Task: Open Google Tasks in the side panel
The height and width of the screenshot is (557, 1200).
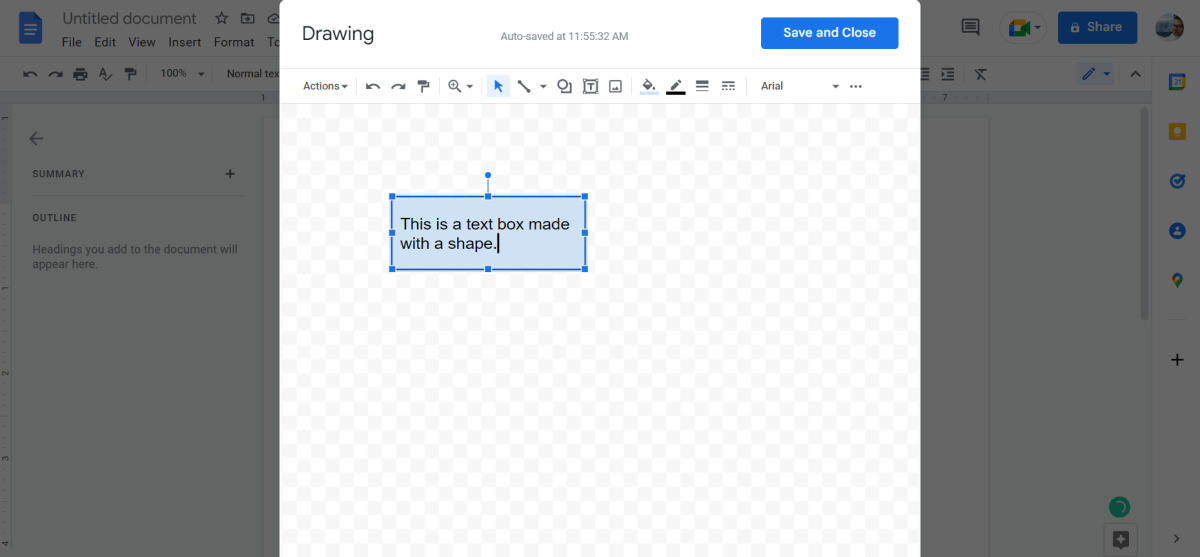Action: [1177, 181]
